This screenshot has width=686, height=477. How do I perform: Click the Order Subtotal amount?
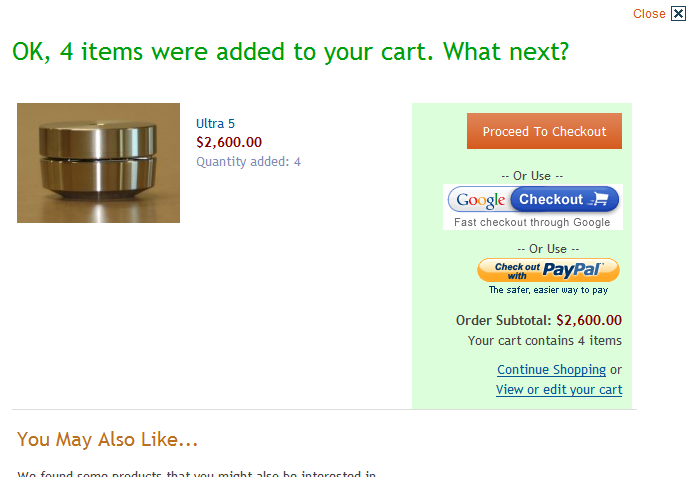pyautogui.click(x=589, y=320)
